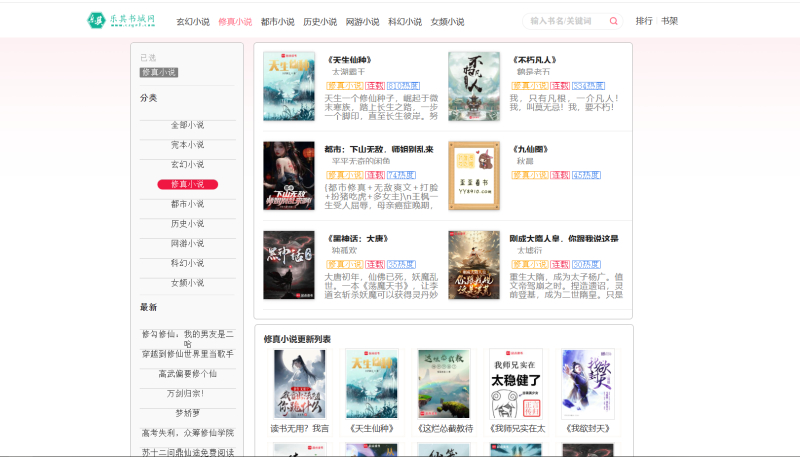The height and width of the screenshot is (457, 800).
Task: Open the 玄幻小说 top navigation item
Action: tap(193, 21)
